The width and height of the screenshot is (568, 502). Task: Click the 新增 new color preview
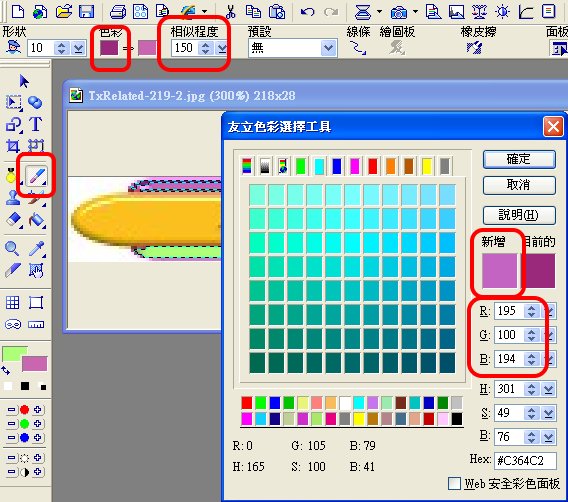[x=500, y=271]
